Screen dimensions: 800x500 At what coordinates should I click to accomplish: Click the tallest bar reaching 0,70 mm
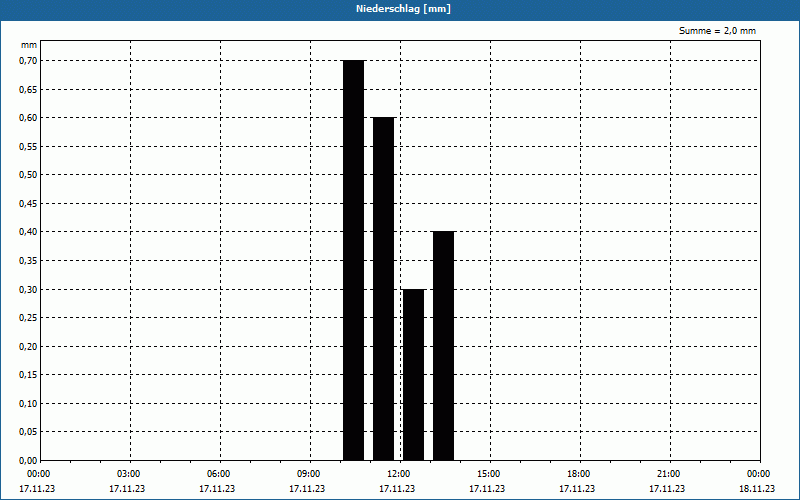tap(354, 260)
